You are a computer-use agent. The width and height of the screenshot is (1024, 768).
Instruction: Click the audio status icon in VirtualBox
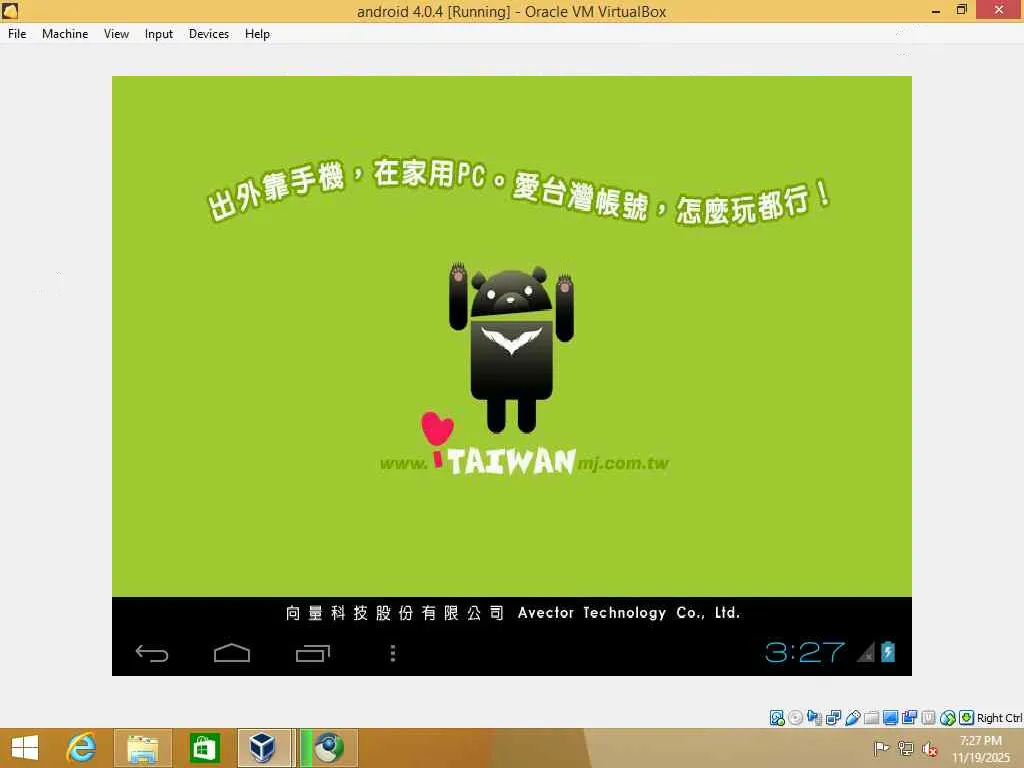pos(814,718)
